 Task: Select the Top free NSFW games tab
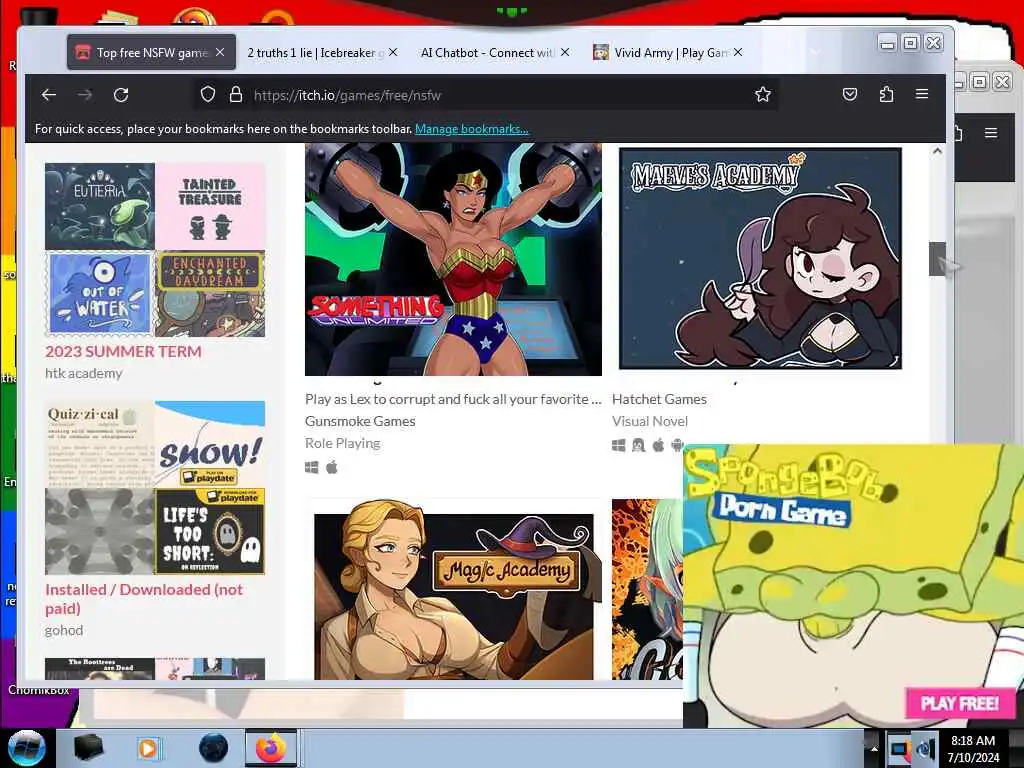tap(151, 52)
